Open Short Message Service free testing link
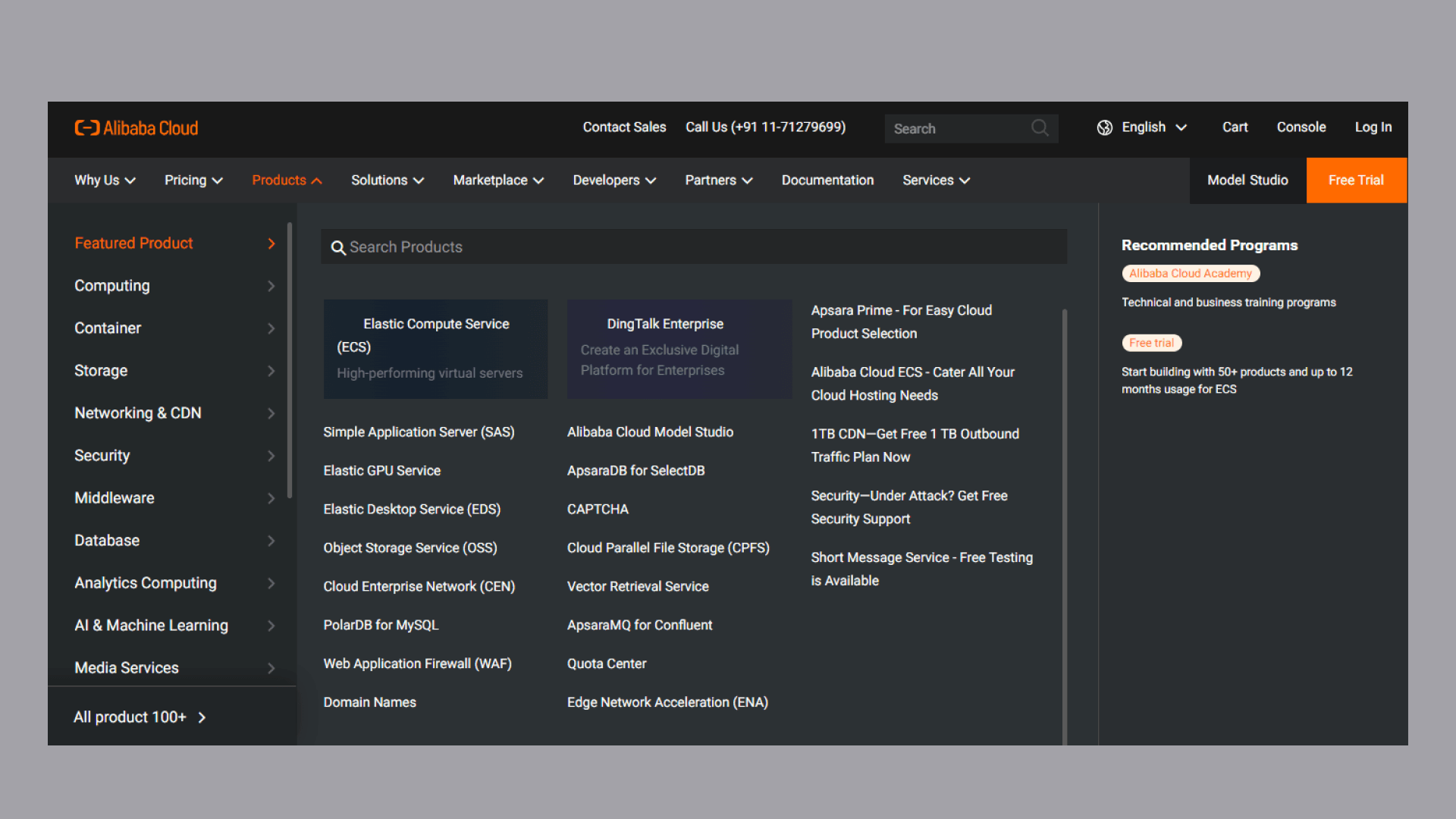Image resolution: width=1456 pixels, height=819 pixels. click(921, 570)
